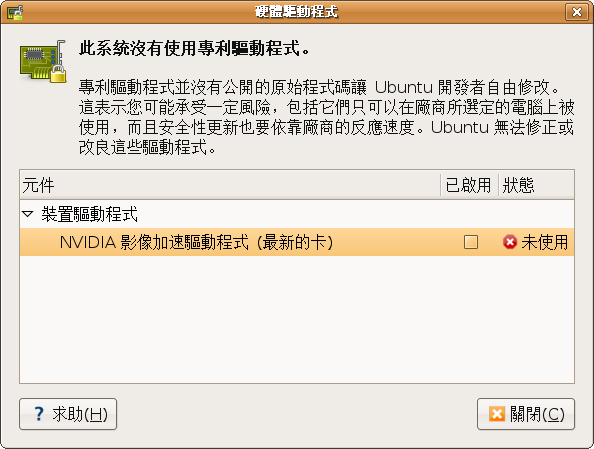Click the red error status icon
This screenshot has height=449, width=594.
[510, 242]
